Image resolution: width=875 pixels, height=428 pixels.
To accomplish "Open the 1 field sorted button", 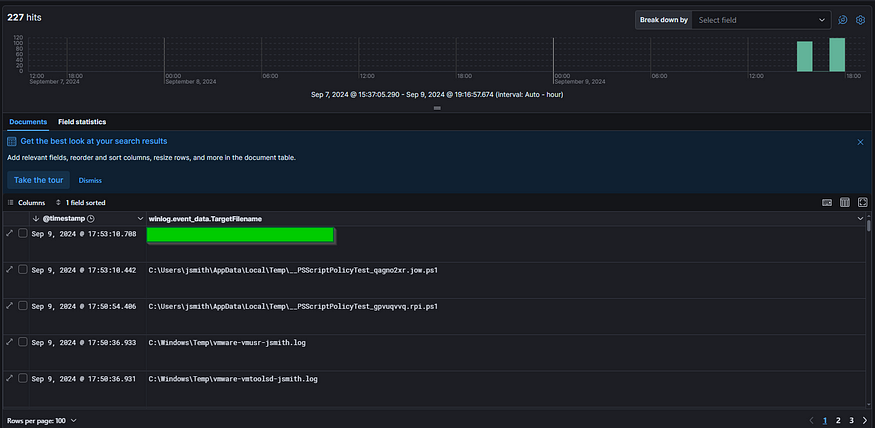I will click(80, 203).
